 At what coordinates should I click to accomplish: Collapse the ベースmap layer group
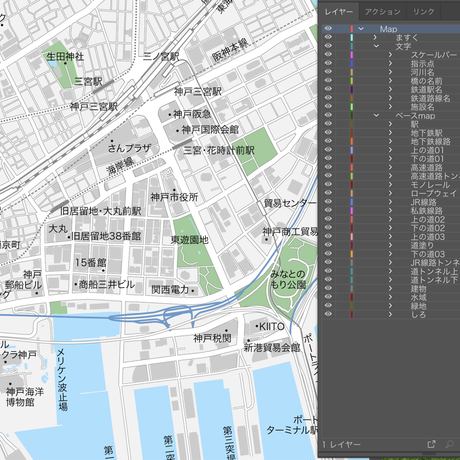pos(376,115)
